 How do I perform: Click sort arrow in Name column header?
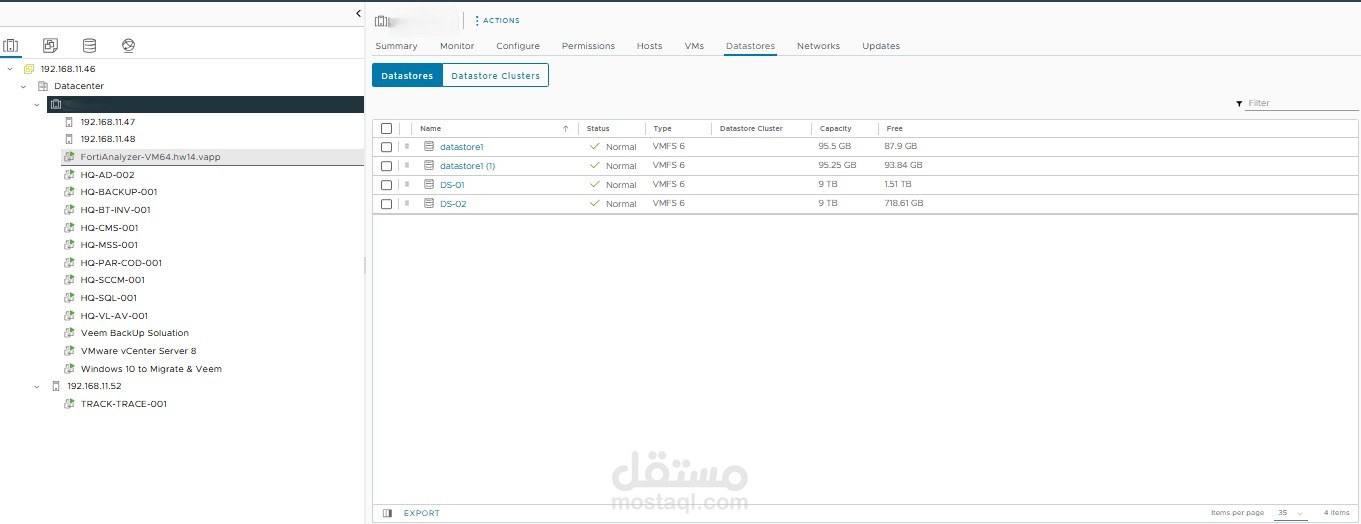pyautogui.click(x=565, y=129)
